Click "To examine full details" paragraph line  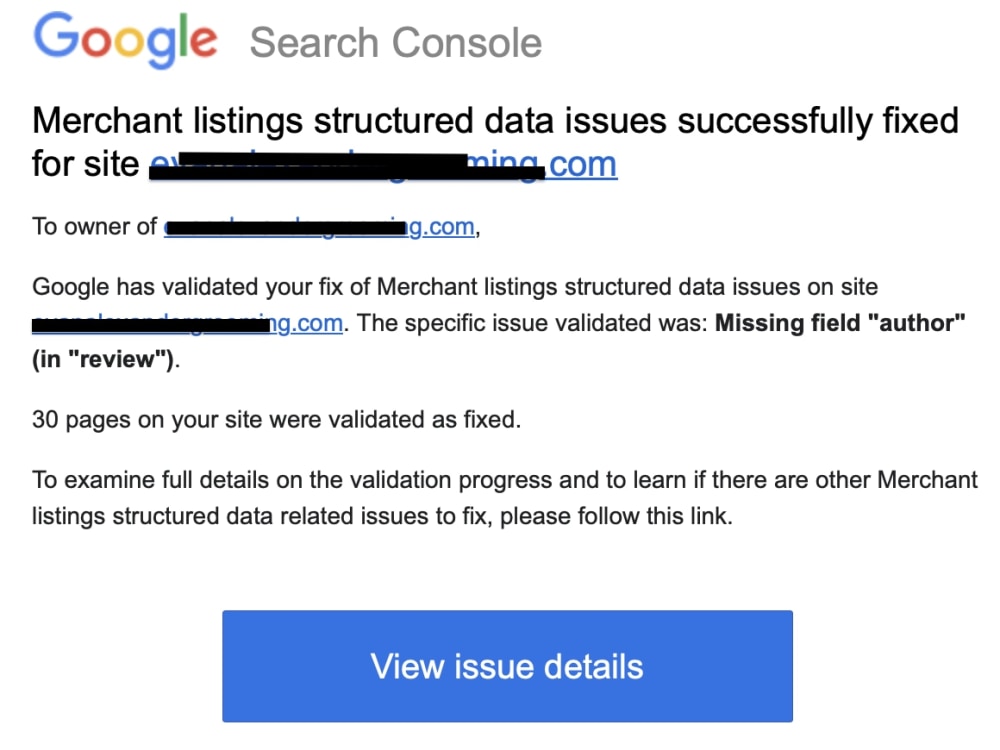pos(504,480)
